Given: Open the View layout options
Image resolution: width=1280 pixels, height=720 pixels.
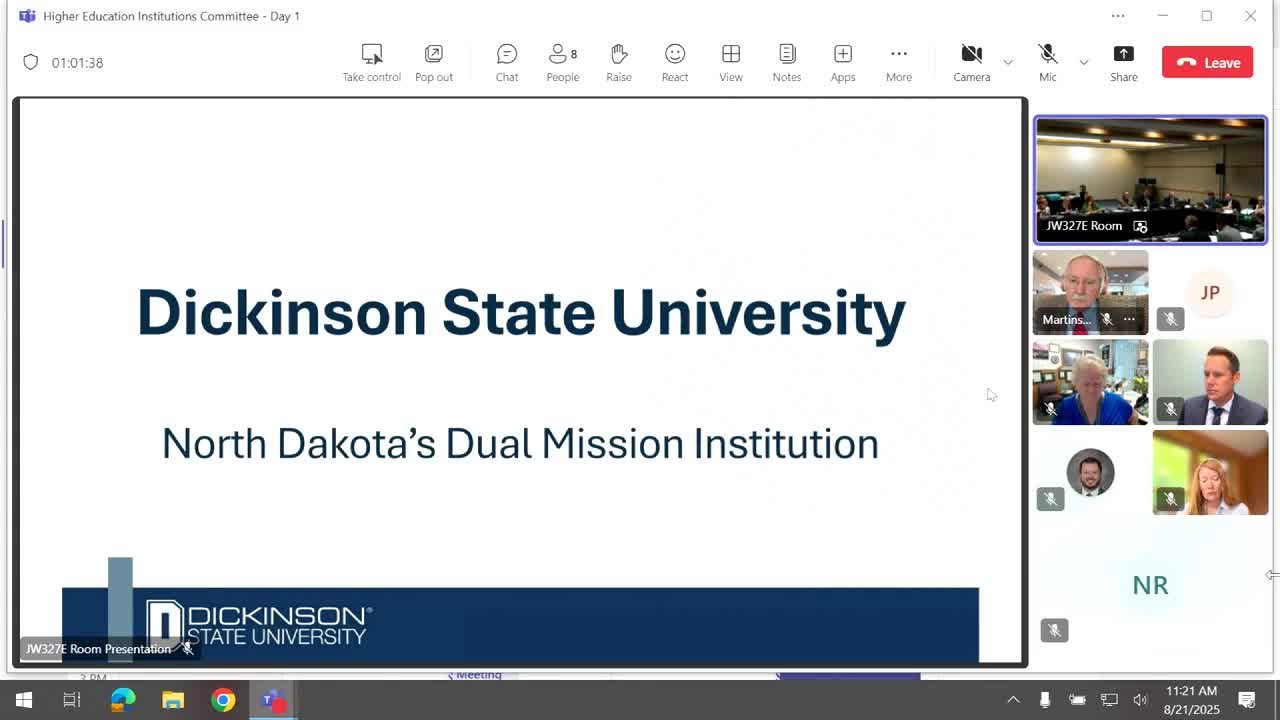Looking at the screenshot, I should (x=731, y=63).
